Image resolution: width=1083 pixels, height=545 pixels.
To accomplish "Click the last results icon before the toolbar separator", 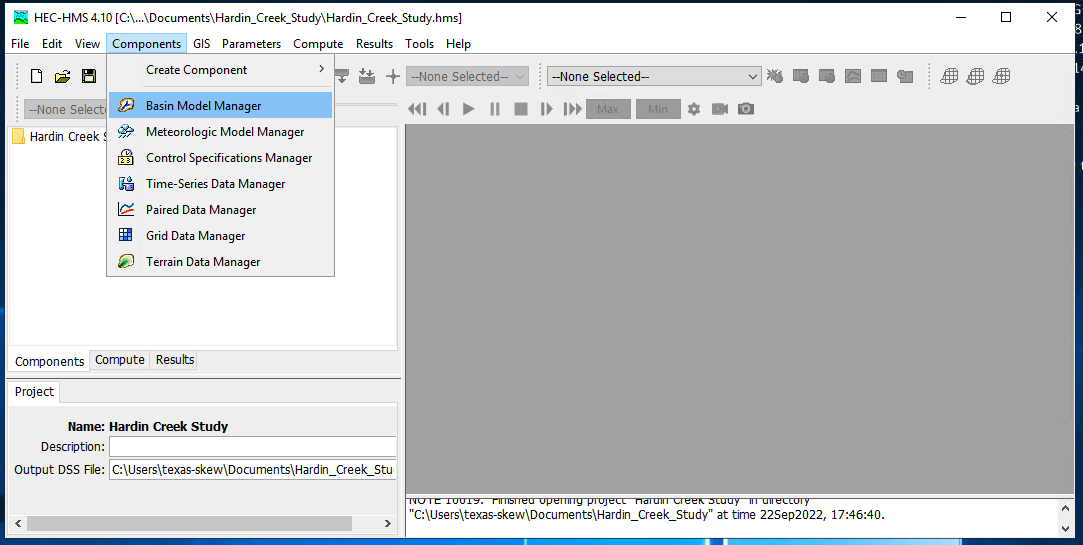I will (905, 77).
